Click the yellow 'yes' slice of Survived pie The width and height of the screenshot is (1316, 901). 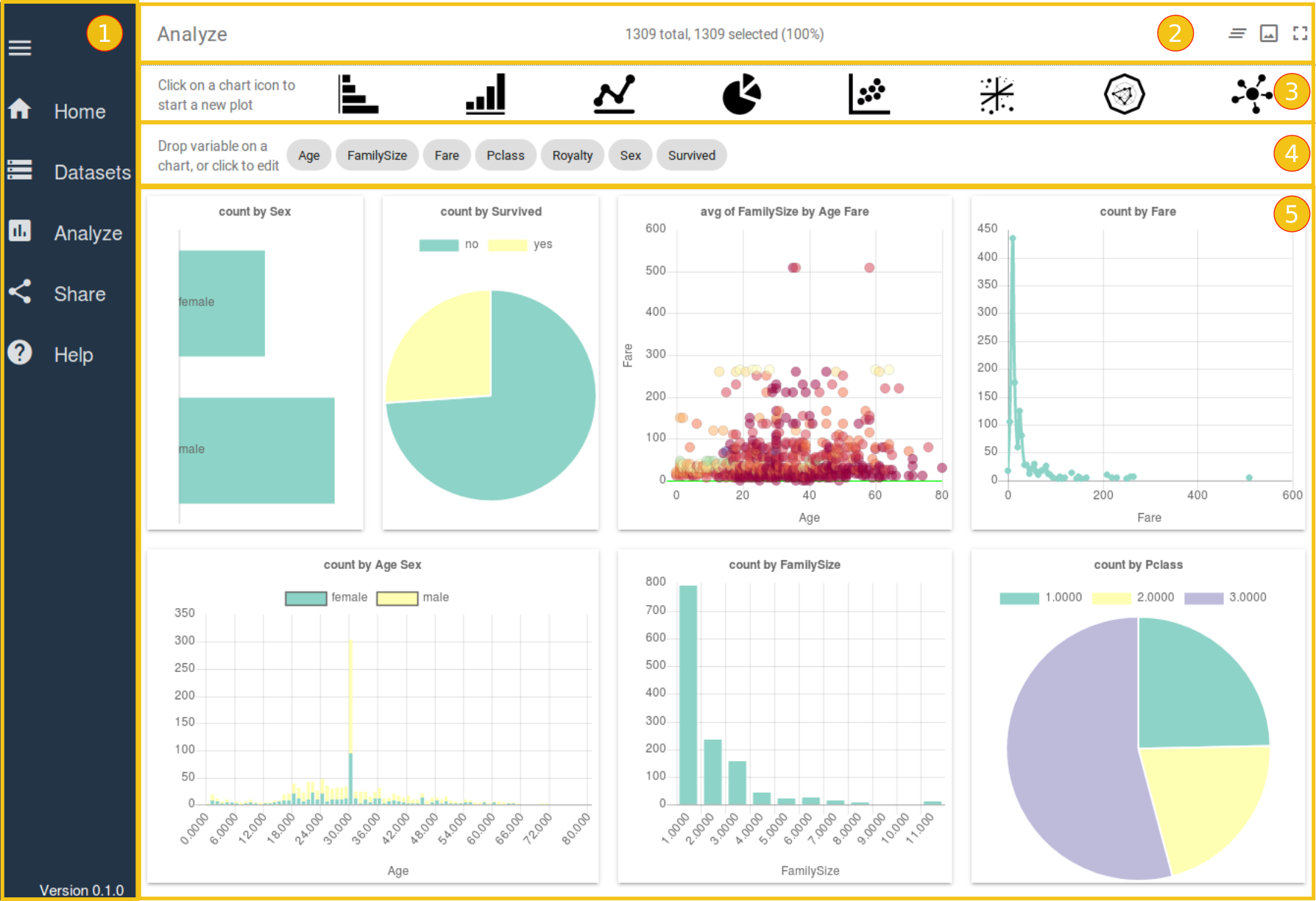point(449,353)
